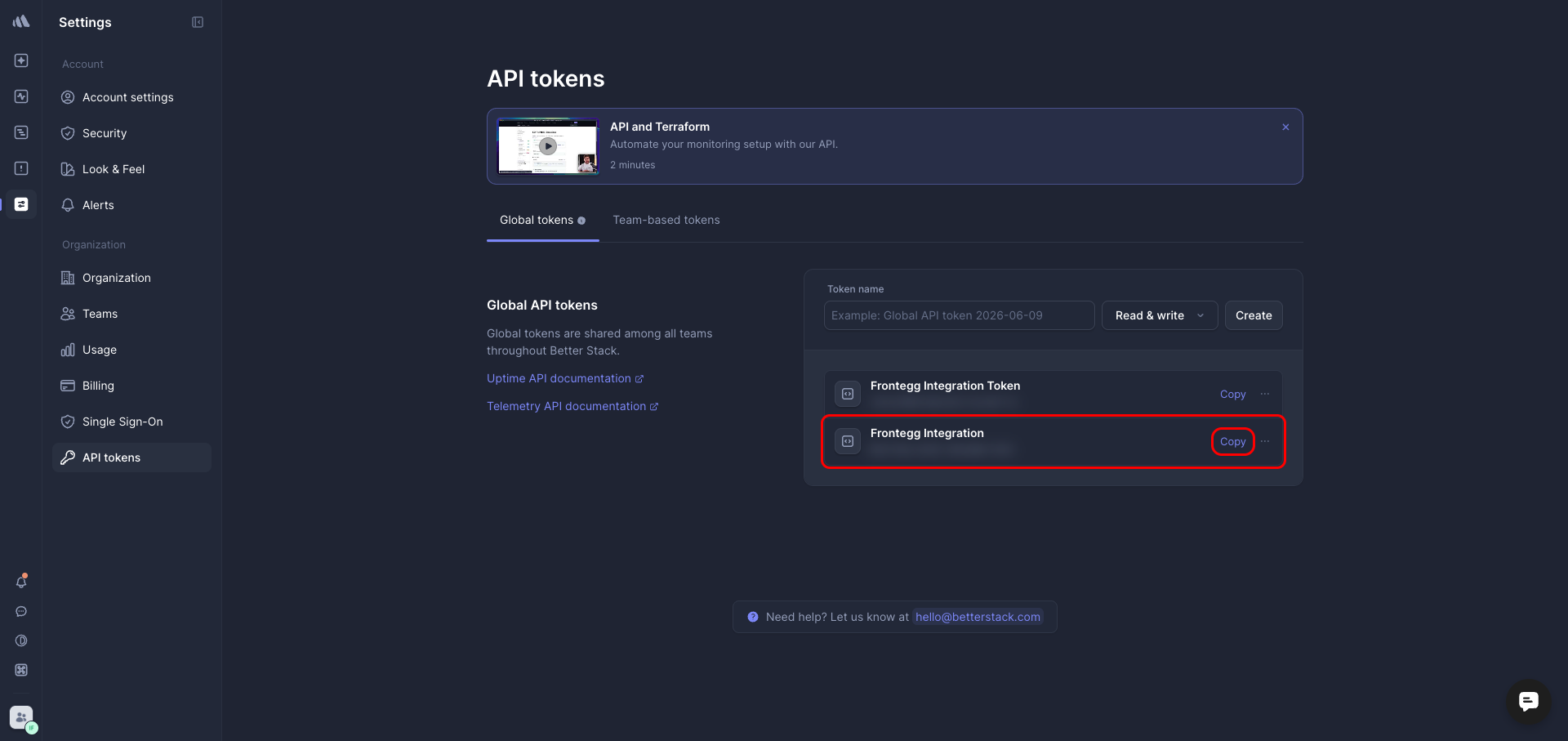Open Usage page
The height and width of the screenshot is (741, 1568).
[x=131, y=350]
